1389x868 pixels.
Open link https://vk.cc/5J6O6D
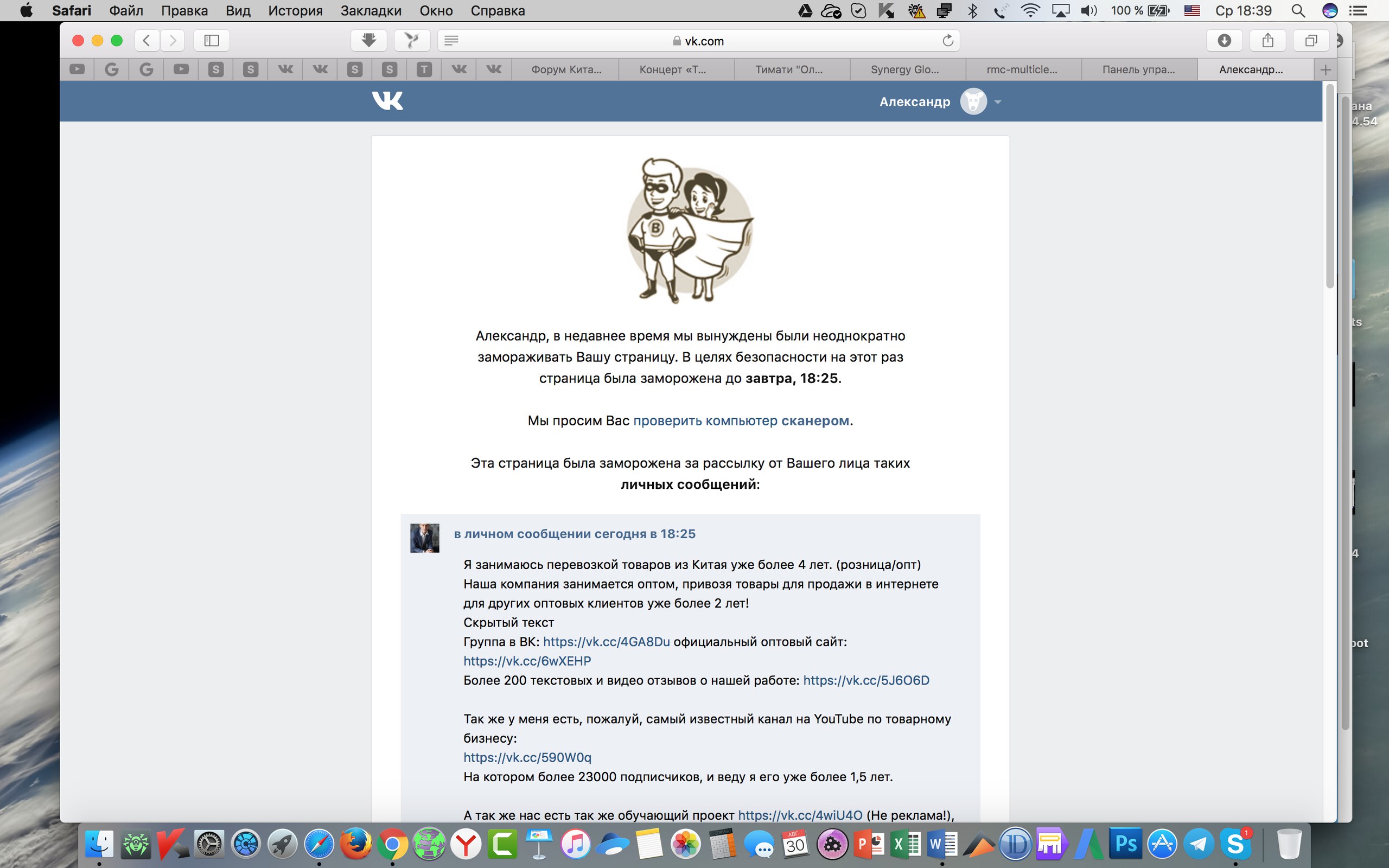pyautogui.click(x=866, y=680)
